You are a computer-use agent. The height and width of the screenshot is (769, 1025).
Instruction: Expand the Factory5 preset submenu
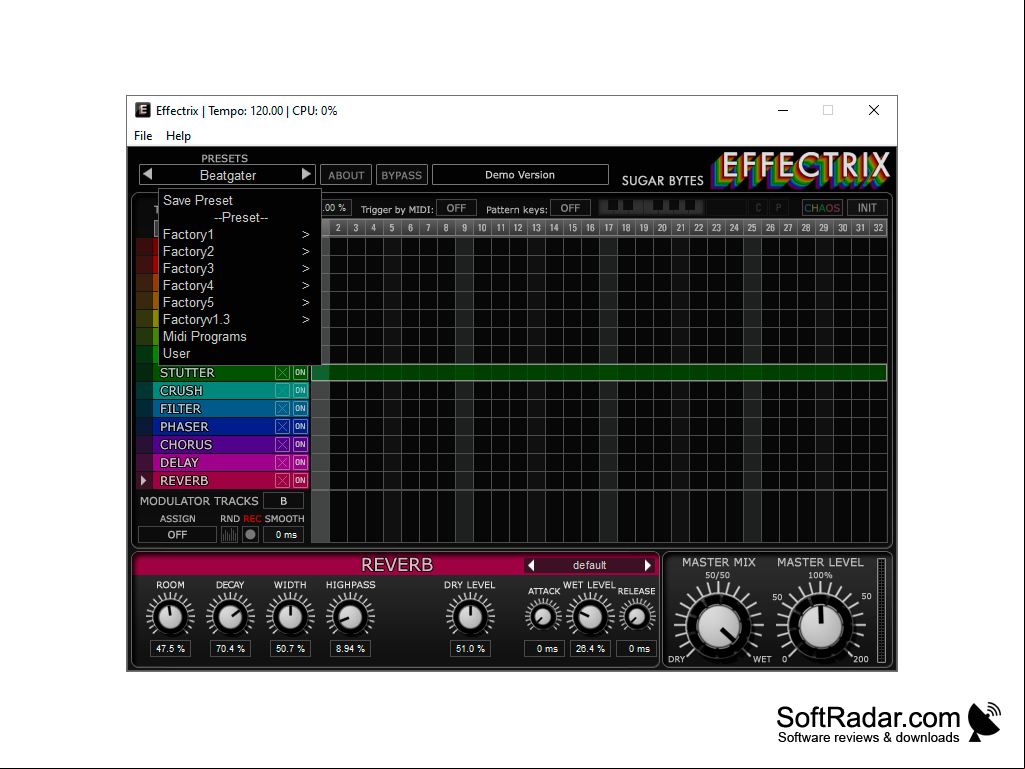click(x=239, y=302)
